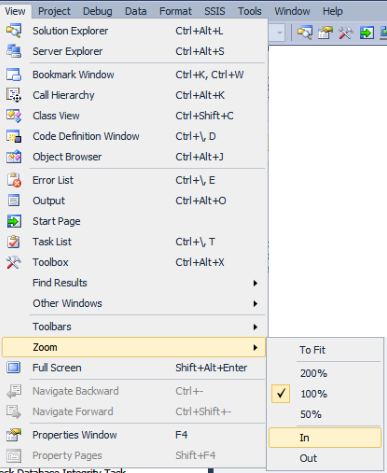The width and height of the screenshot is (387, 473).
Task: Open the Project menu
Action: (54, 11)
